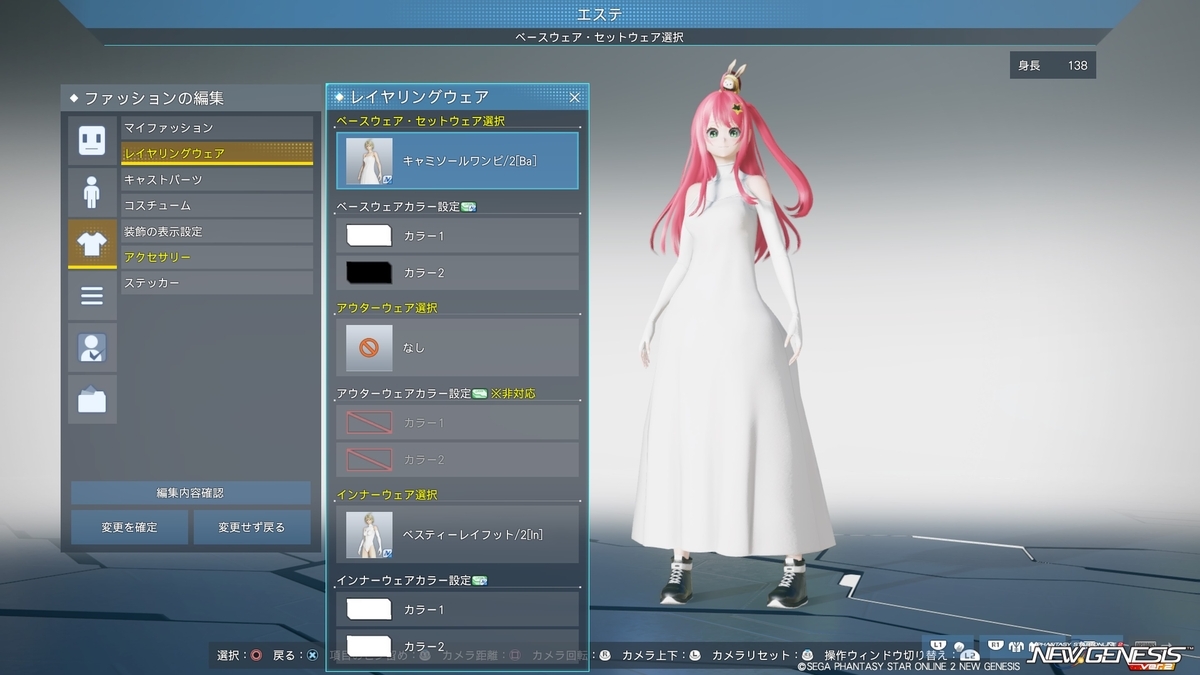Screen dimensions: 1200x675
Task: Click the アウターウェア選択 section header
Action: coord(387,307)
